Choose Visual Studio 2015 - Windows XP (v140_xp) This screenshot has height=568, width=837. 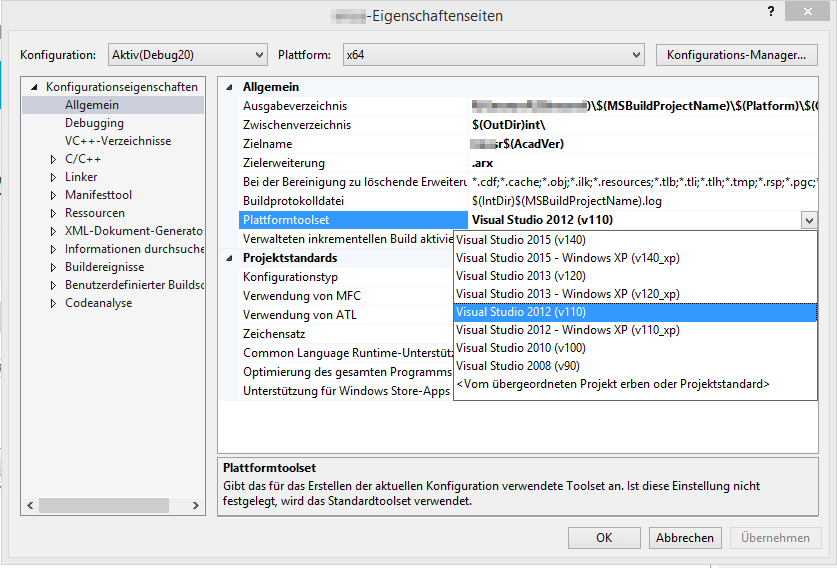635,258
